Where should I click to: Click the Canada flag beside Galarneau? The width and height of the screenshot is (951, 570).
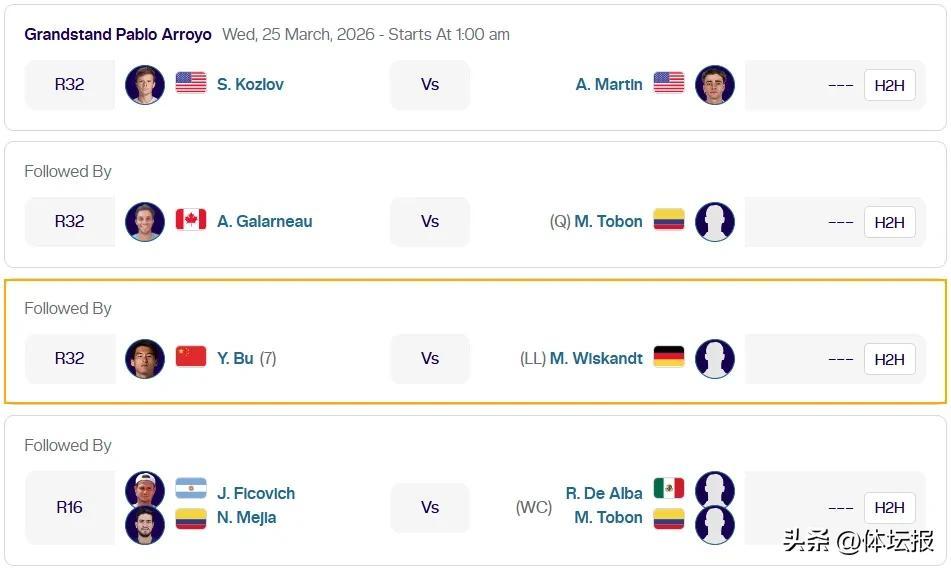[191, 220]
